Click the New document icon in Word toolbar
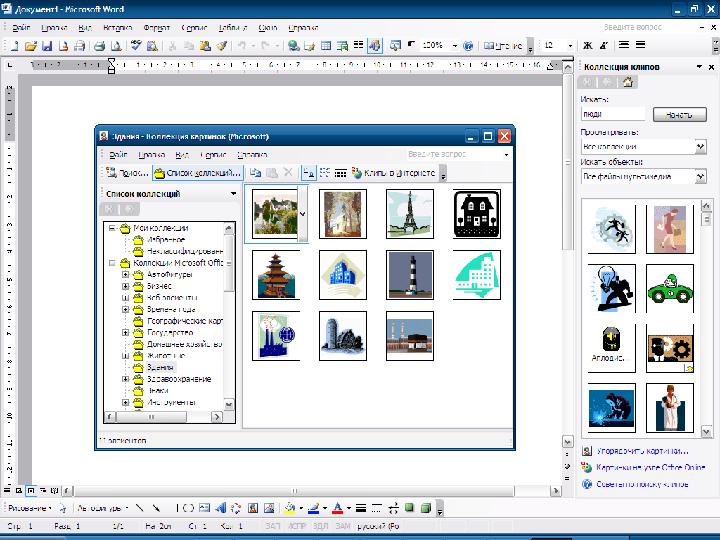The height and width of the screenshot is (540, 720). point(15,46)
